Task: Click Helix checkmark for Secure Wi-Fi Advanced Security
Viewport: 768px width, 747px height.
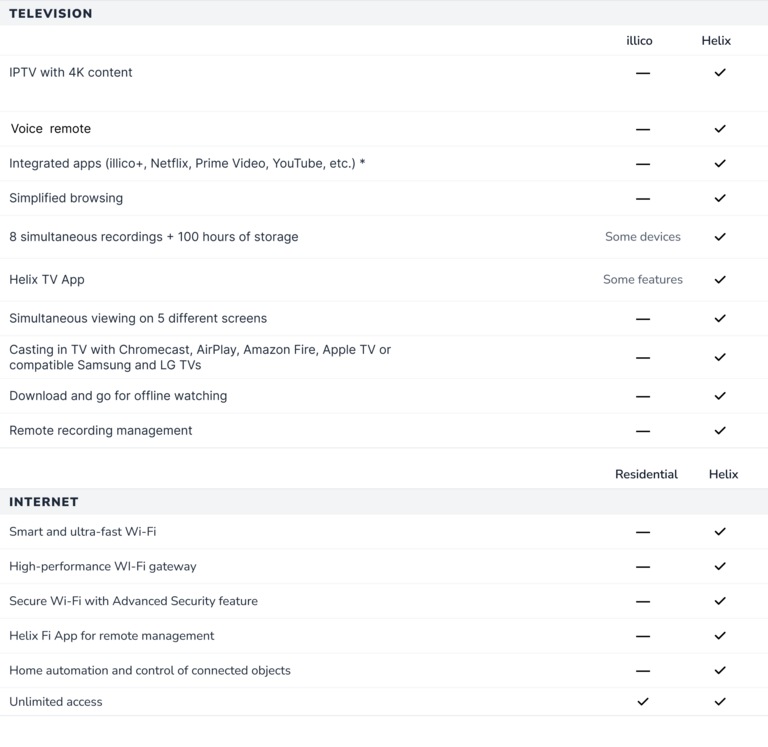Action: (x=720, y=601)
